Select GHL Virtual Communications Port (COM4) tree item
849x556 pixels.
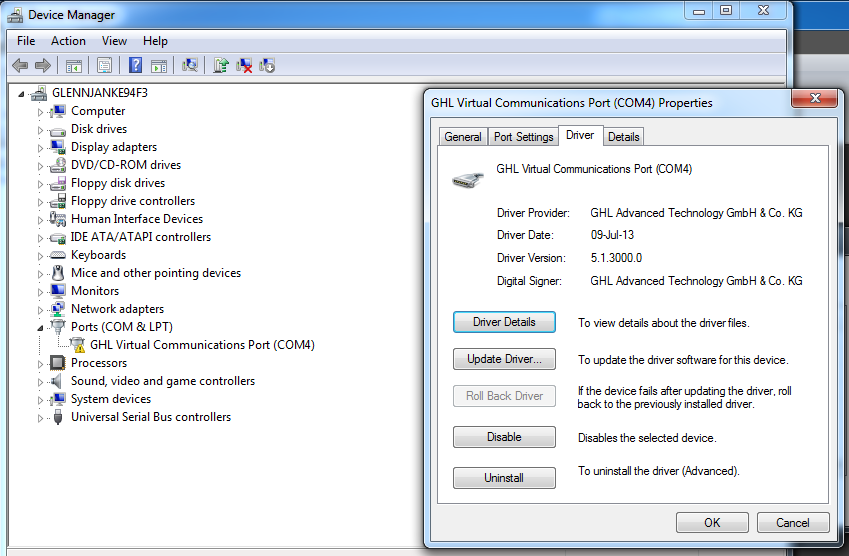(202, 345)
